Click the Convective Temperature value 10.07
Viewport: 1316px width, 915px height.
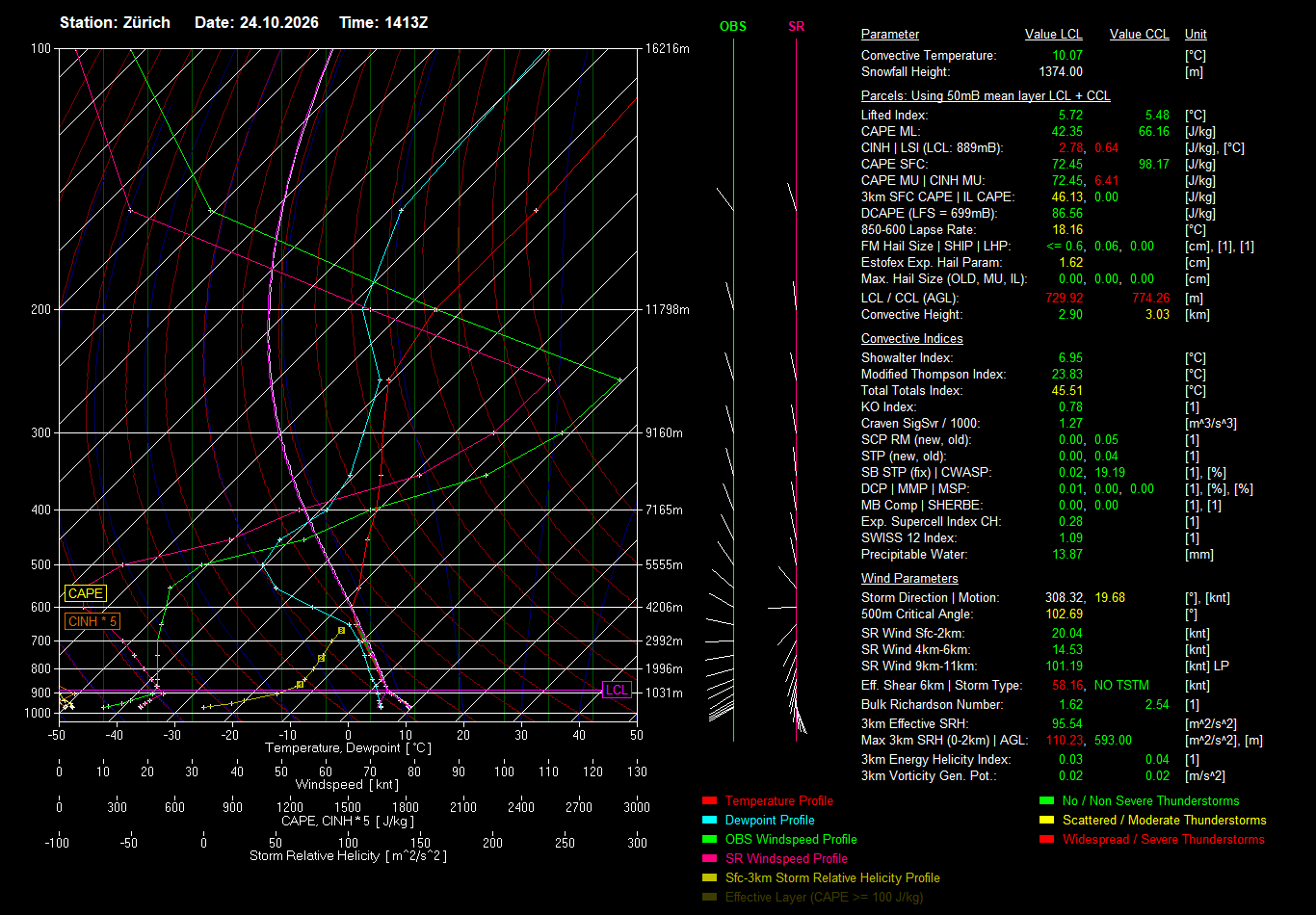[x=1067, y=56]
